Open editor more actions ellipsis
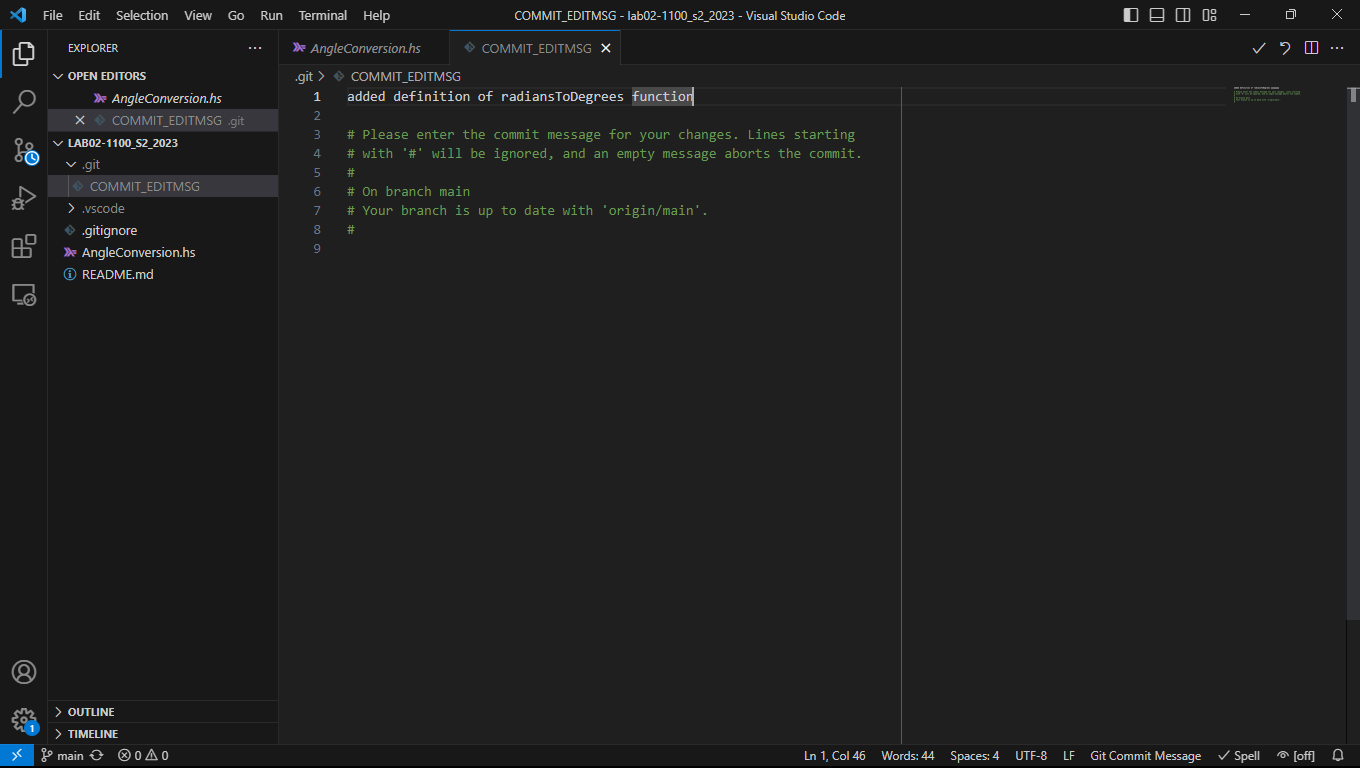The image size is (1360, 768). (x=1337, y=48)
